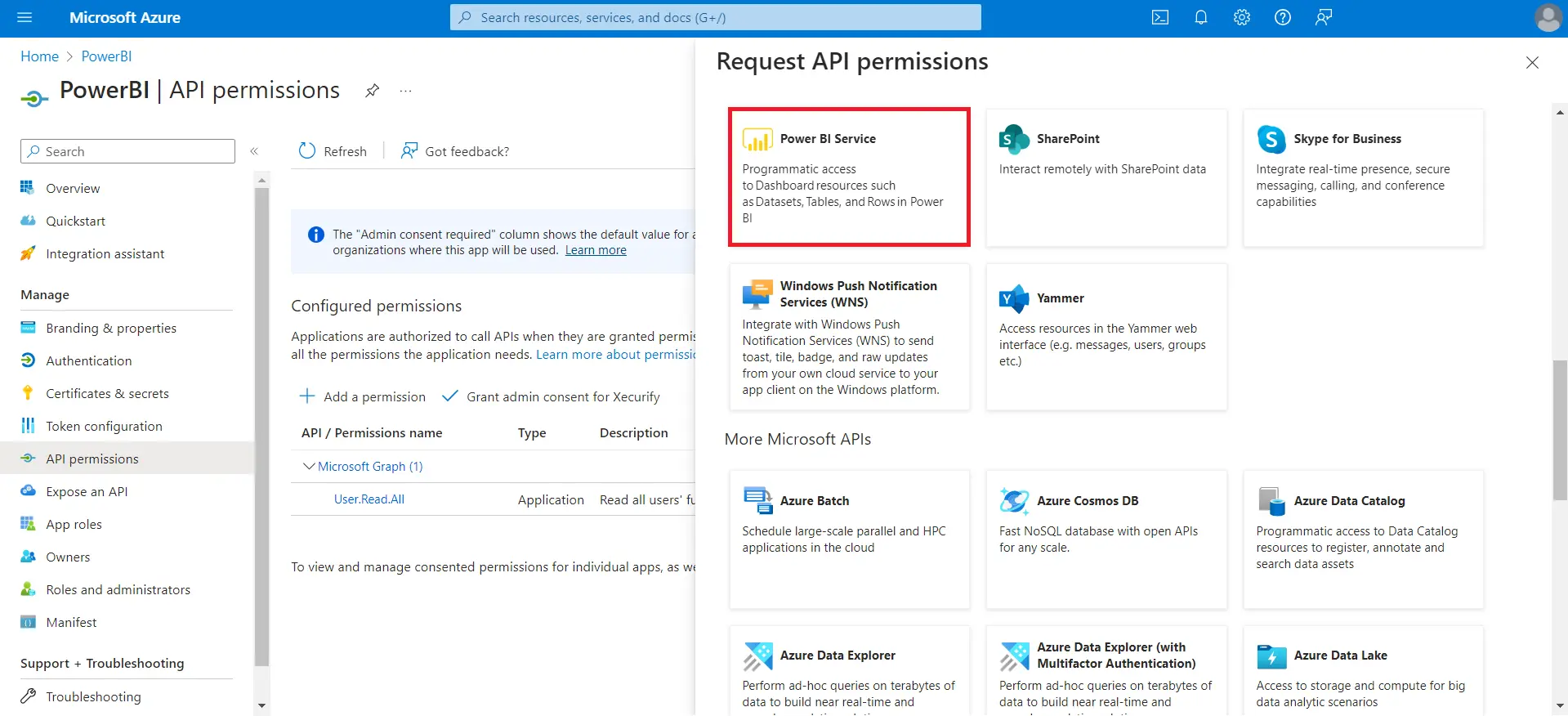The image size is (1568, 716).
Task: Click the left menu scrollbar up arrow
Action: click(261, 179)
